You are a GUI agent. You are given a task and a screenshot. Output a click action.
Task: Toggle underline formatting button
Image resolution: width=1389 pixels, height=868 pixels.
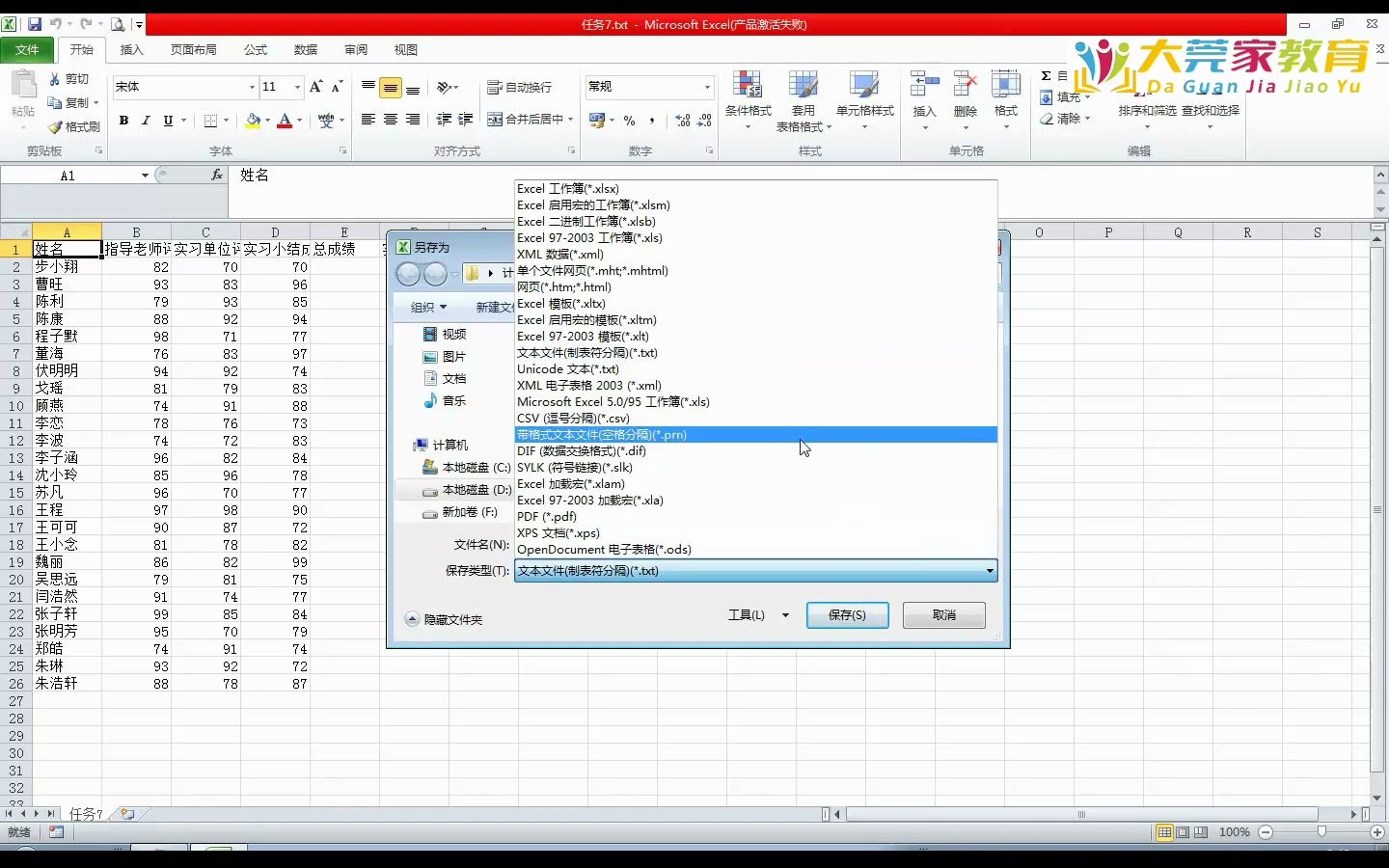point(168,121)
